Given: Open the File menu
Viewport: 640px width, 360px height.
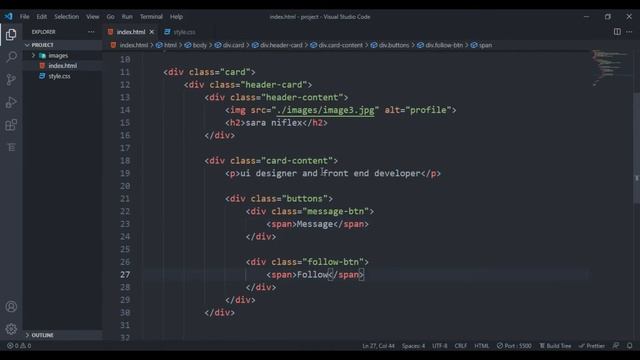Looking at the screenshot, I should click(24, 17).
